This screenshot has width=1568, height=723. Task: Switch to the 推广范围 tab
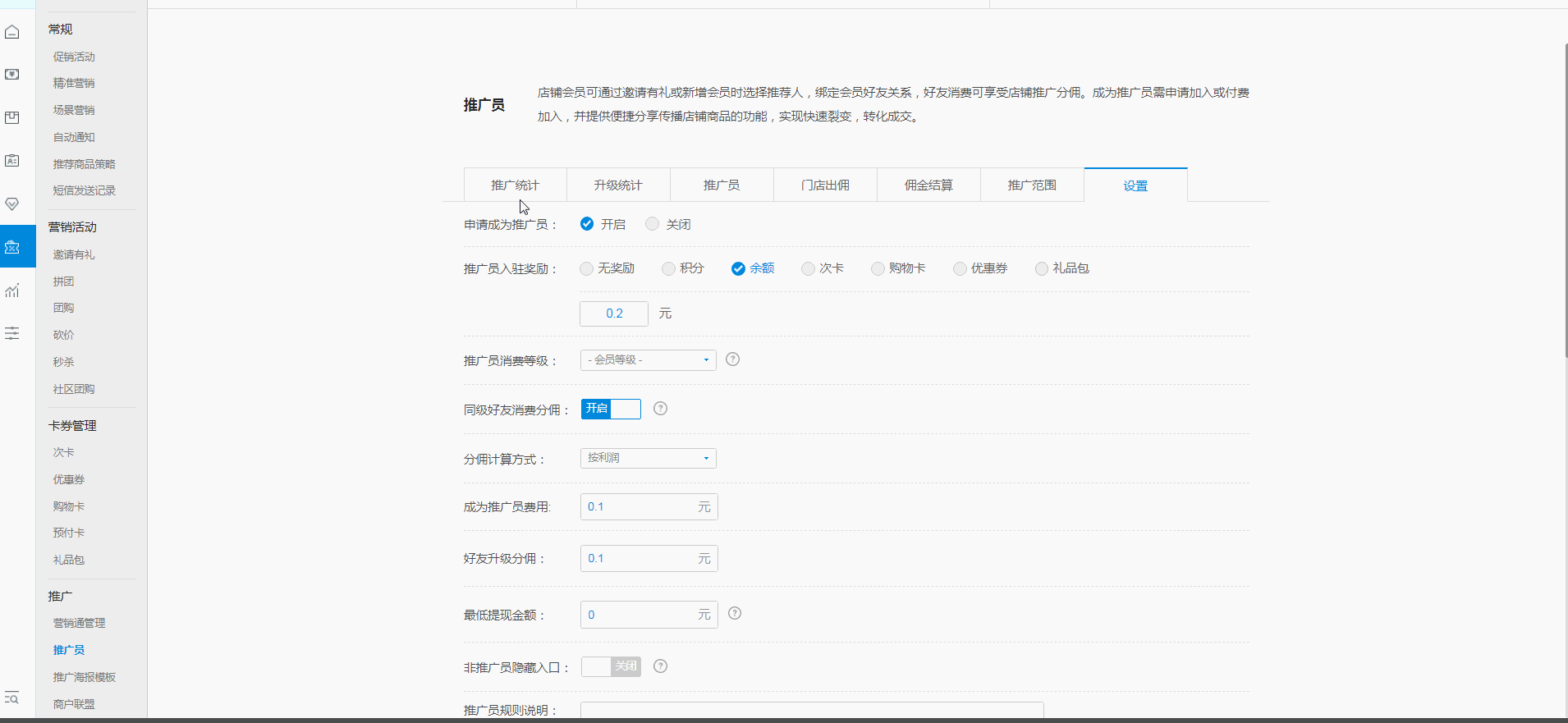pos(1032,185)
